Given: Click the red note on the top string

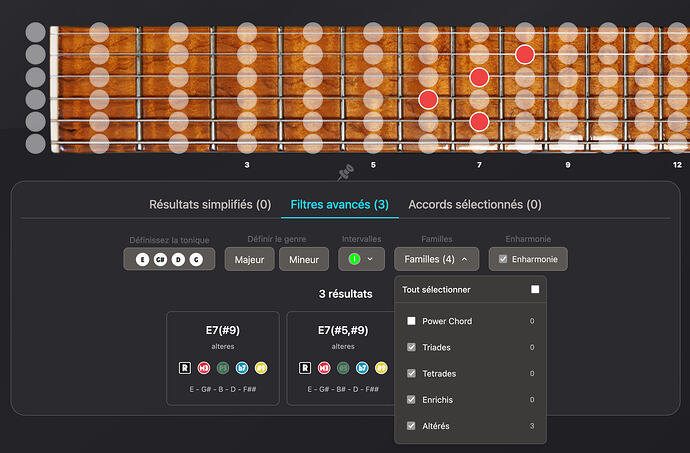Looking at the screenshot, I should [x=525, y=54].
